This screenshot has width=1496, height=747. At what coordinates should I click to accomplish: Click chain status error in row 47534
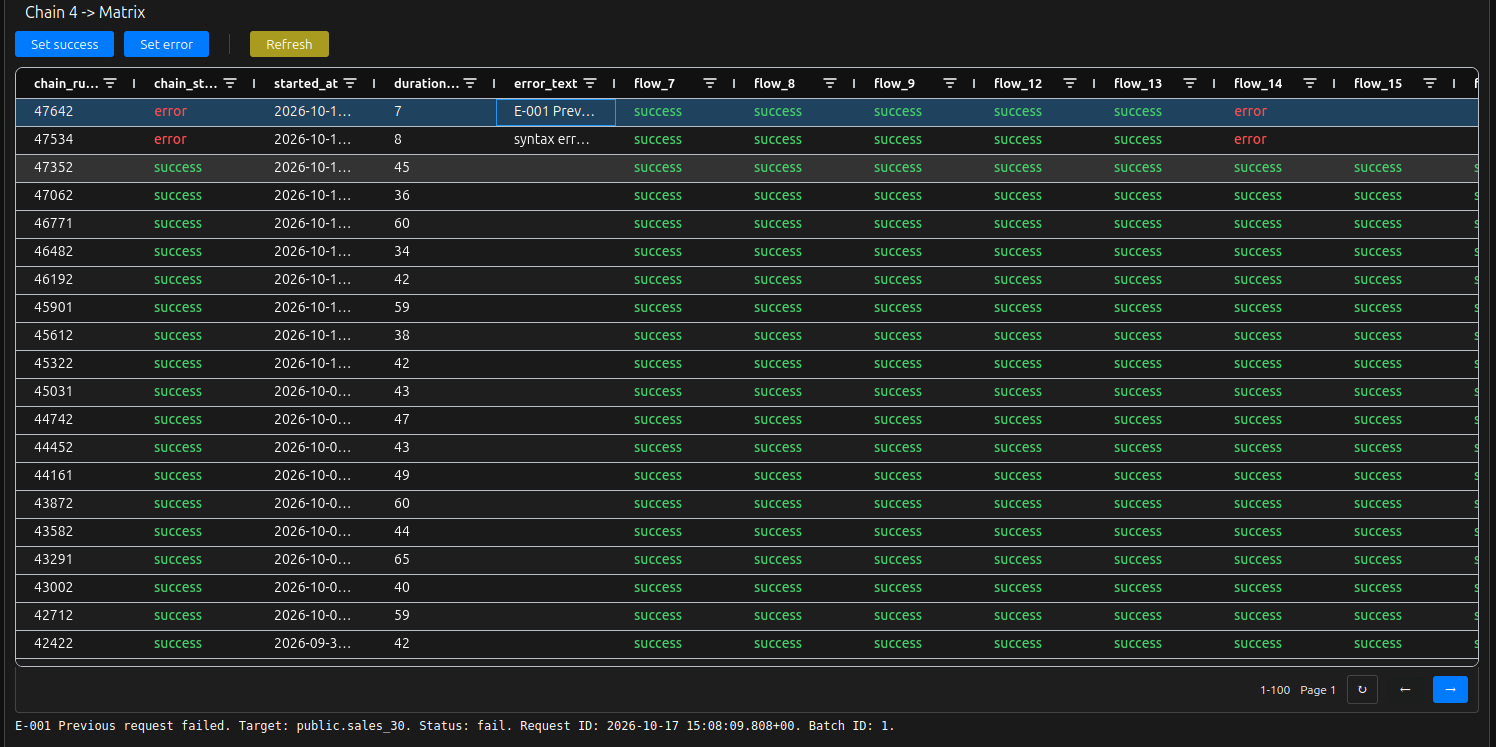coord(196,139)
